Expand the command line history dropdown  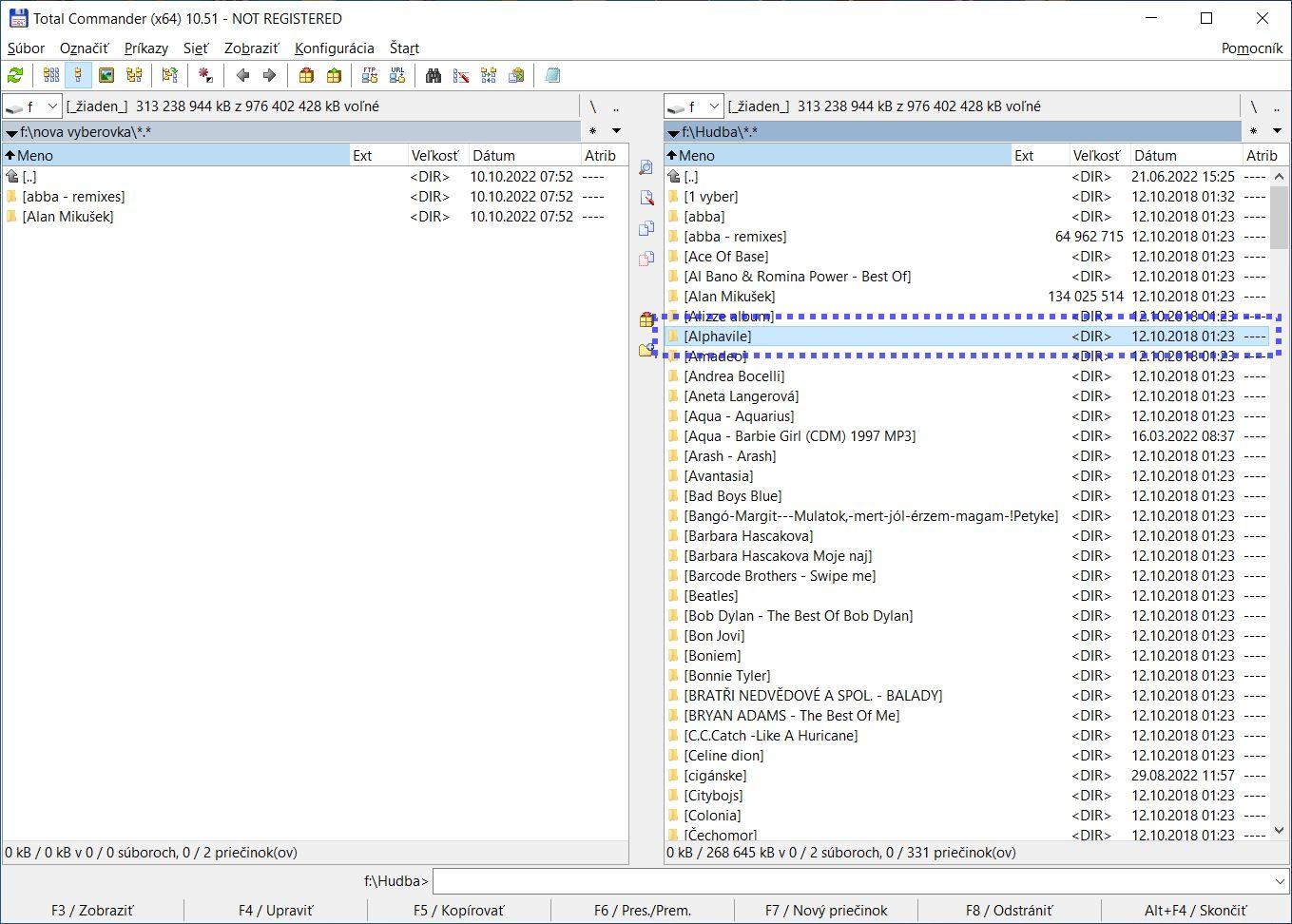pyautogui.click(x=1279, y=881)
